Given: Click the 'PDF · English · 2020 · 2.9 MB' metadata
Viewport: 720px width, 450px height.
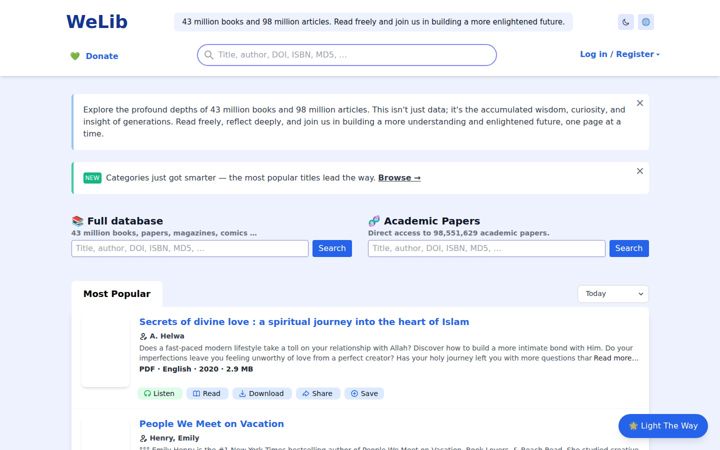Looking at the screenshot, I should point(196,369).
